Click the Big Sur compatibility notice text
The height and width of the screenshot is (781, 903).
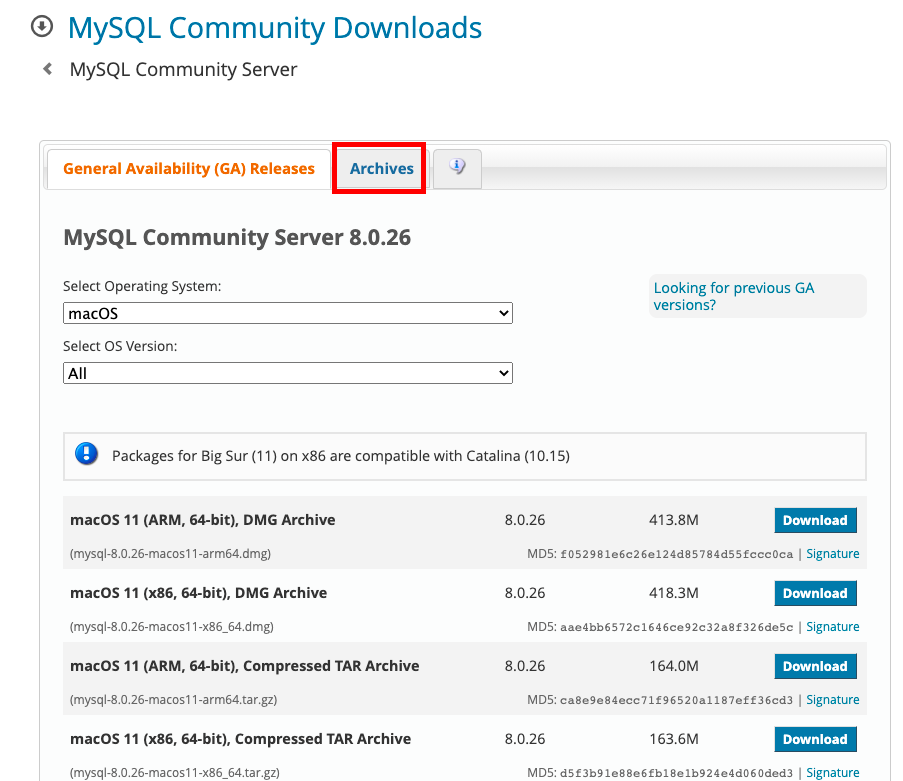point(341,456)
